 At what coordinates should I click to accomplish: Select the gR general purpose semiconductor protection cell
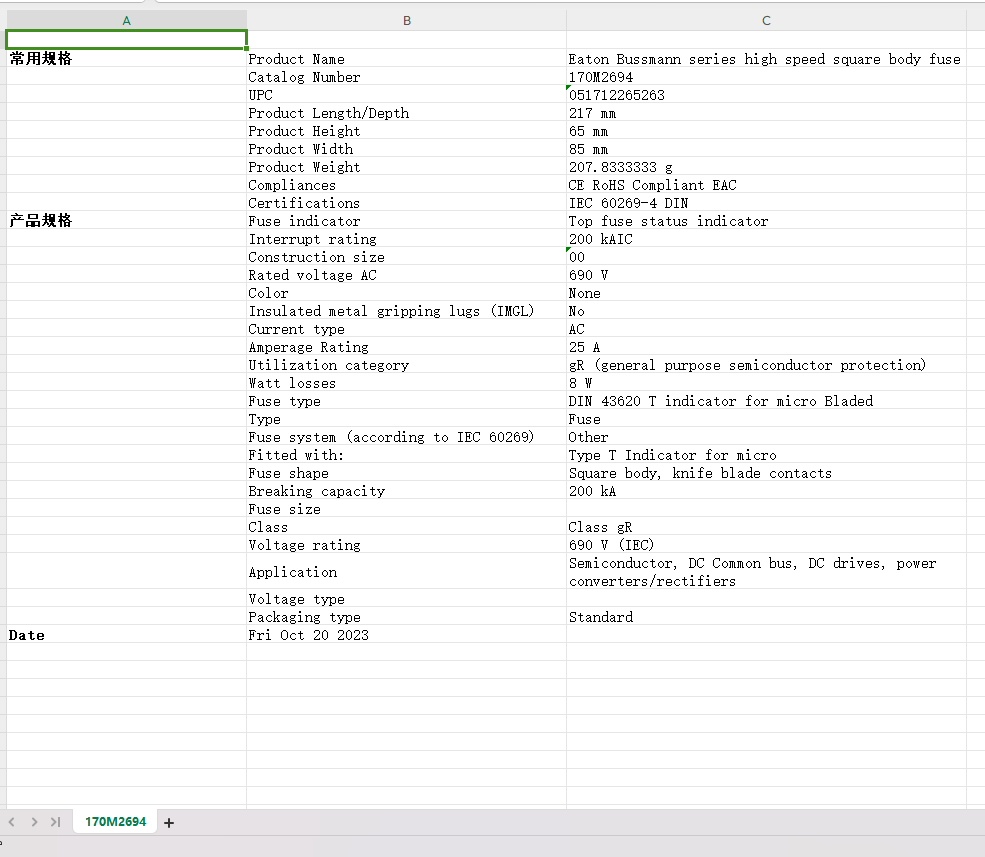click(766, 365)
